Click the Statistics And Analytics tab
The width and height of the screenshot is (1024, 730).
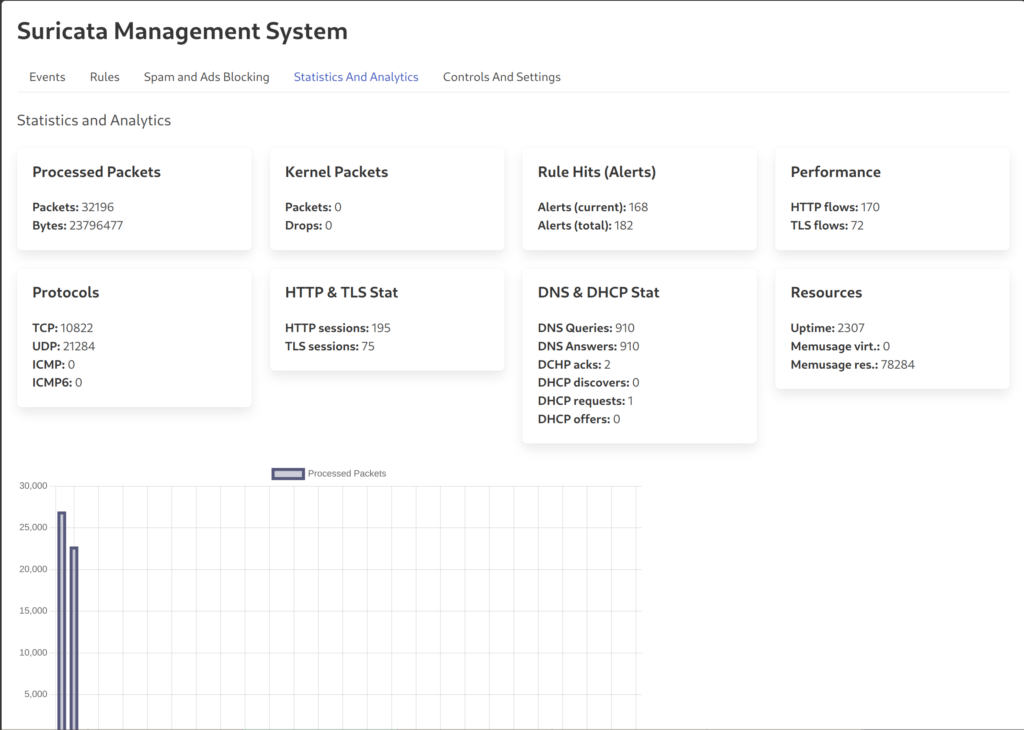pos(356,77)
